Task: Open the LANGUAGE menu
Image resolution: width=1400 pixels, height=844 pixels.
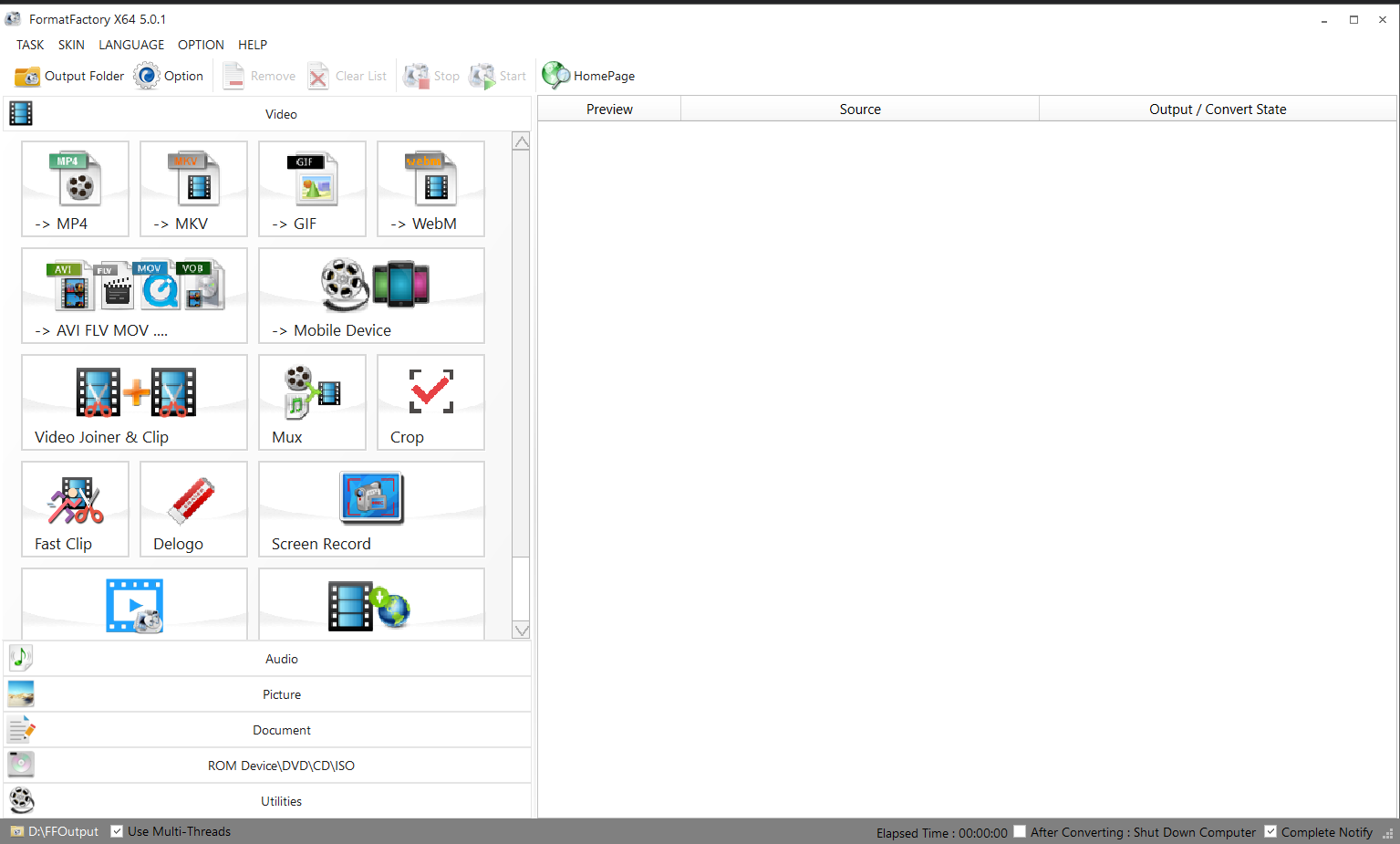Action: pyautogui.click(x=131, y=45)
